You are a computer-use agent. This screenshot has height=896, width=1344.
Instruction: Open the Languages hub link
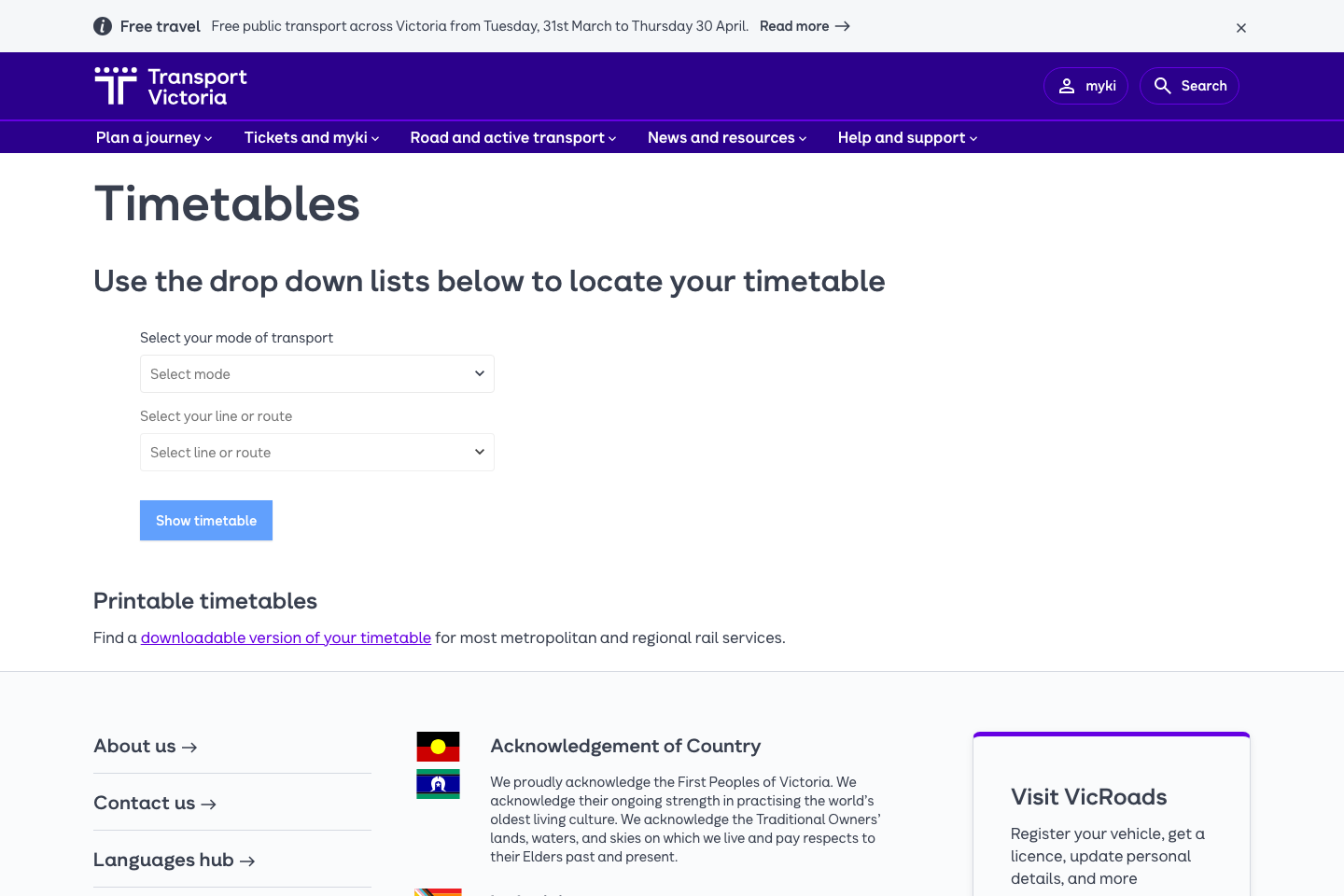[175, 861]
